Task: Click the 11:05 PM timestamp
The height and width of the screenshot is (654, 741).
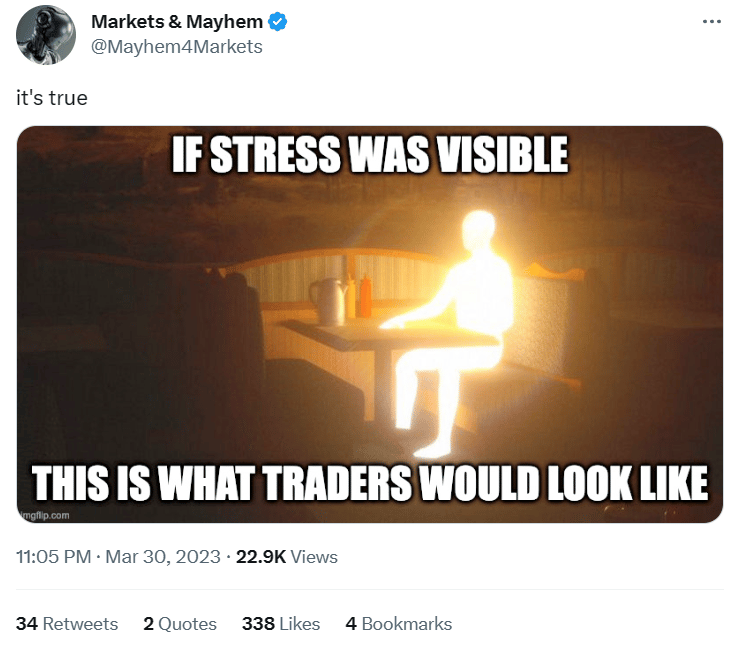Action: coord(53,557)
